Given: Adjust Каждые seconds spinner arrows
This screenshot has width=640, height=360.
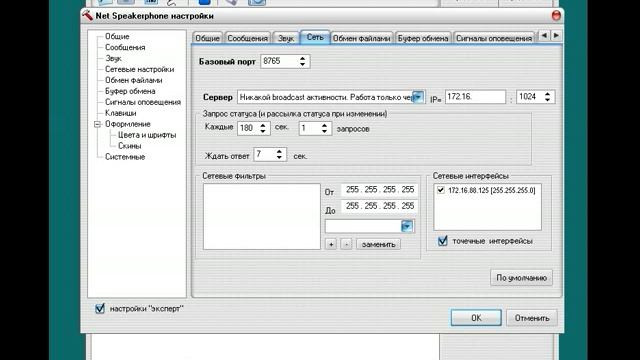Looking at the screenshot, I should click(x=263, y=128).
